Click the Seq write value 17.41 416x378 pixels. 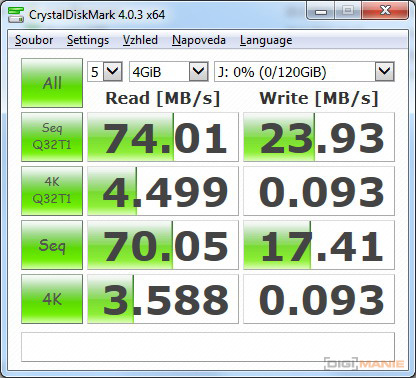point(319,245)
